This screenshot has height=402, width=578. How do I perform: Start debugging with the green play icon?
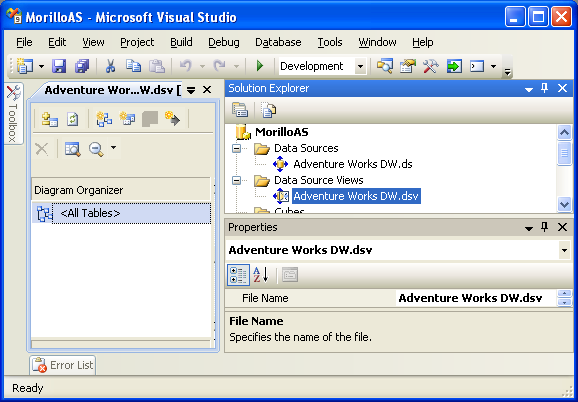[260, 66]
